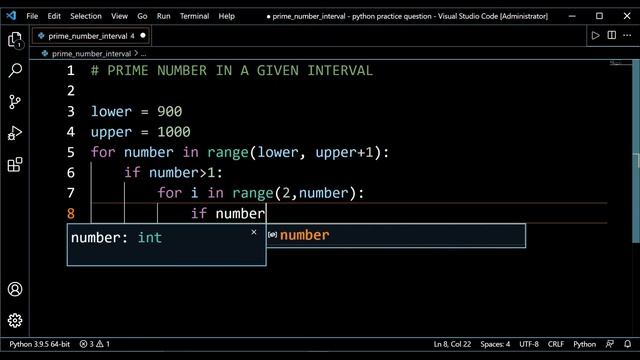Click 'number>1' on line 6
640x360 pixels.
[x=182, y=173]
